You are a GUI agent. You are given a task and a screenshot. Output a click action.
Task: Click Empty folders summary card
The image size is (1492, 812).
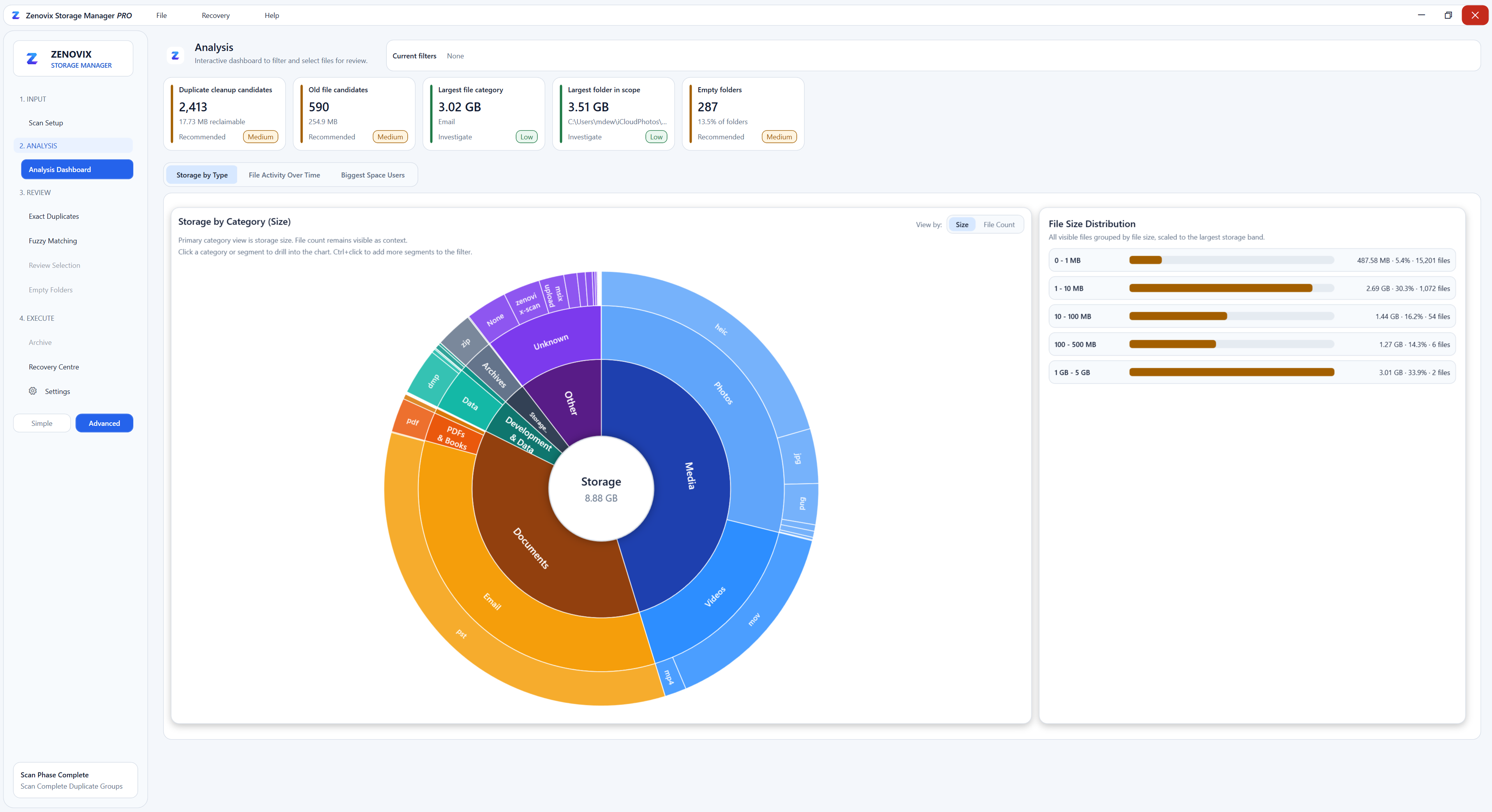pos(744,113)
